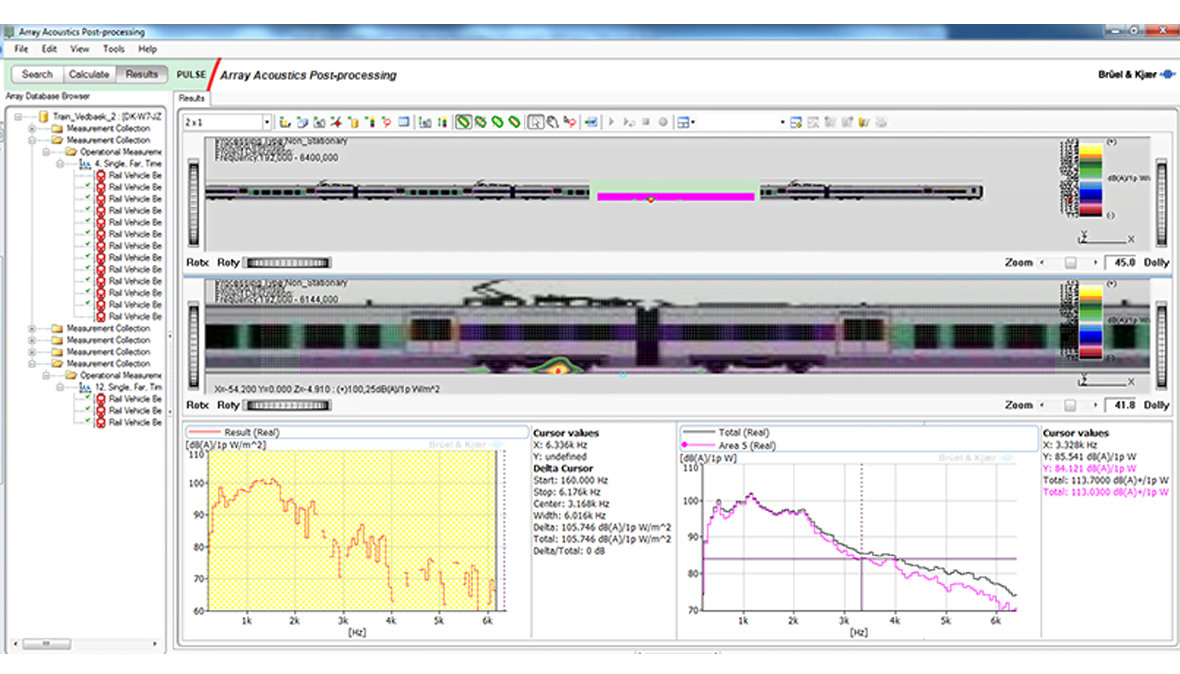Select the pointer cursor tool in toolbar

tap(536, 122)
